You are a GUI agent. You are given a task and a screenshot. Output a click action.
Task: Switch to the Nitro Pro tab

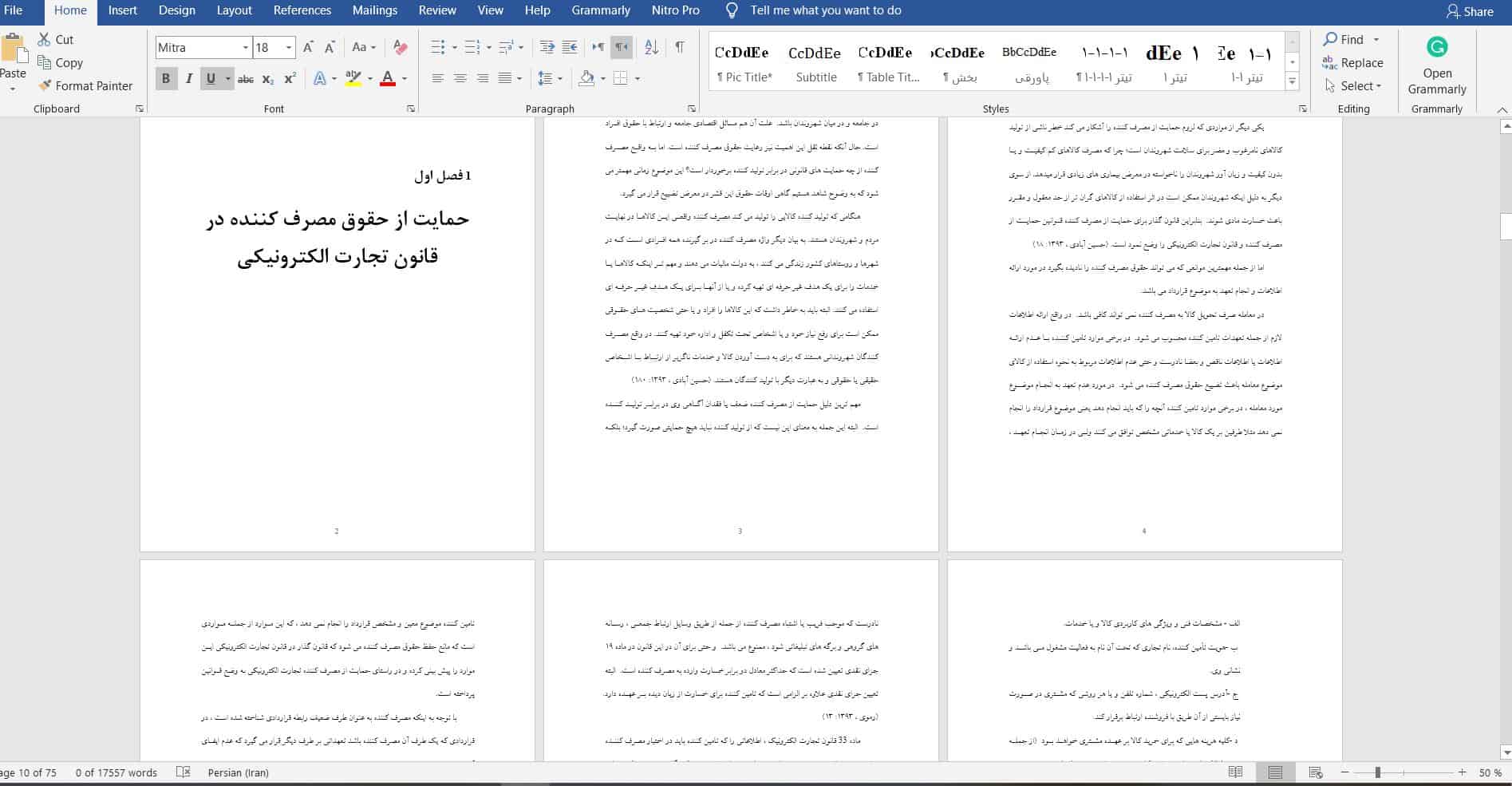click(x=674, y=10)
